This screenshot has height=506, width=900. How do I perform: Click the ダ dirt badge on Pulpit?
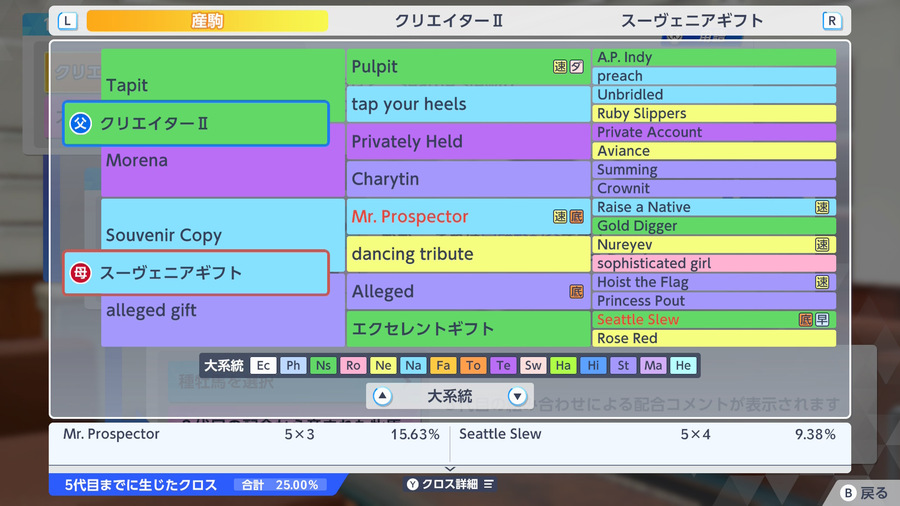tap(576, 67)
